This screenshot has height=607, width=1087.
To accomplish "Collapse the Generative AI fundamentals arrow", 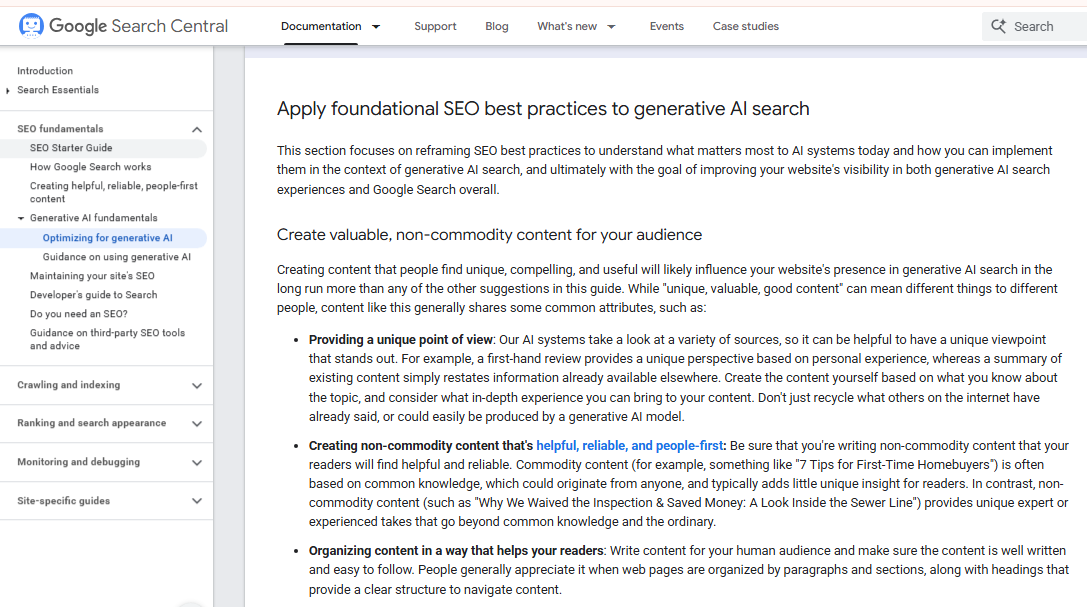I will [21, 218].
